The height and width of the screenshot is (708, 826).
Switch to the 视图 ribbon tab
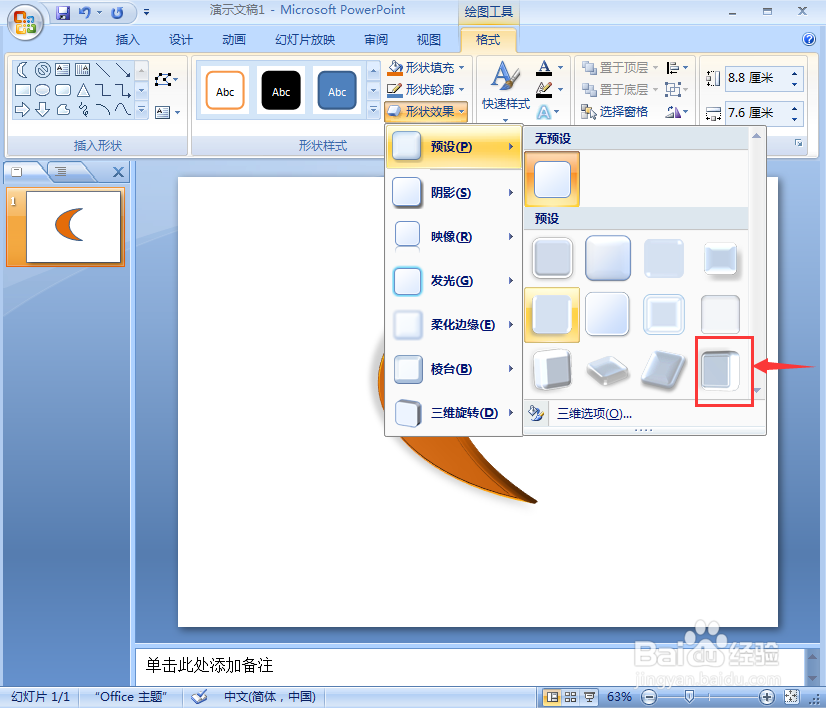coord(428,40)
